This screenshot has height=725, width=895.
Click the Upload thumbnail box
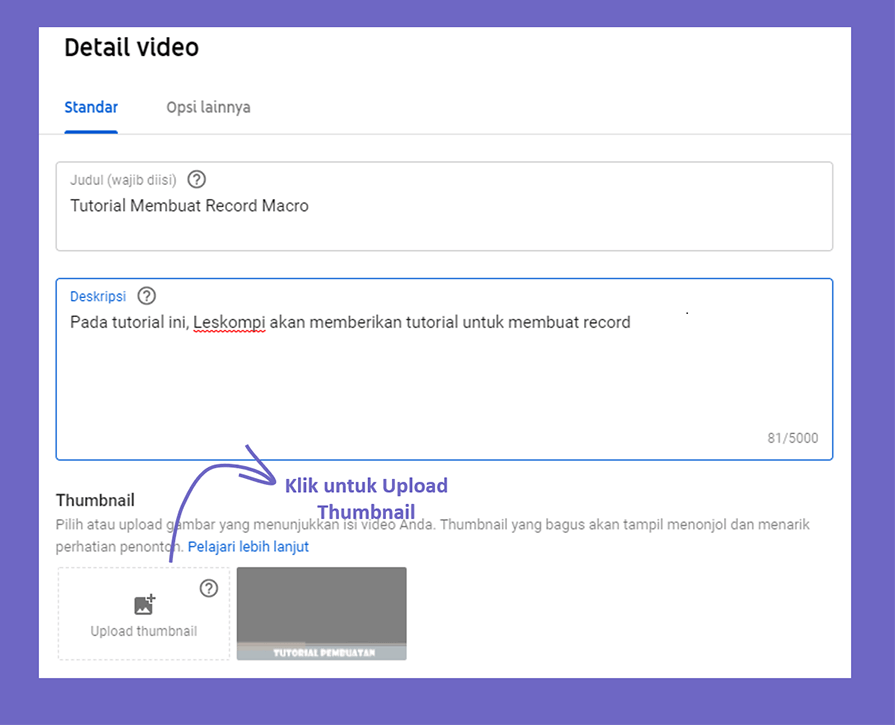tap(144, 614)
